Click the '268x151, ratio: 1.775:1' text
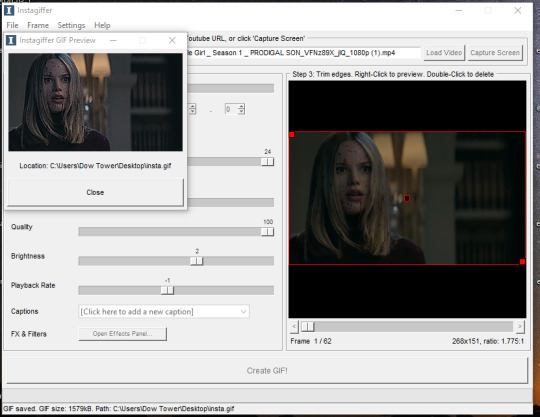 pyautogui.click(x=488, y=341)
